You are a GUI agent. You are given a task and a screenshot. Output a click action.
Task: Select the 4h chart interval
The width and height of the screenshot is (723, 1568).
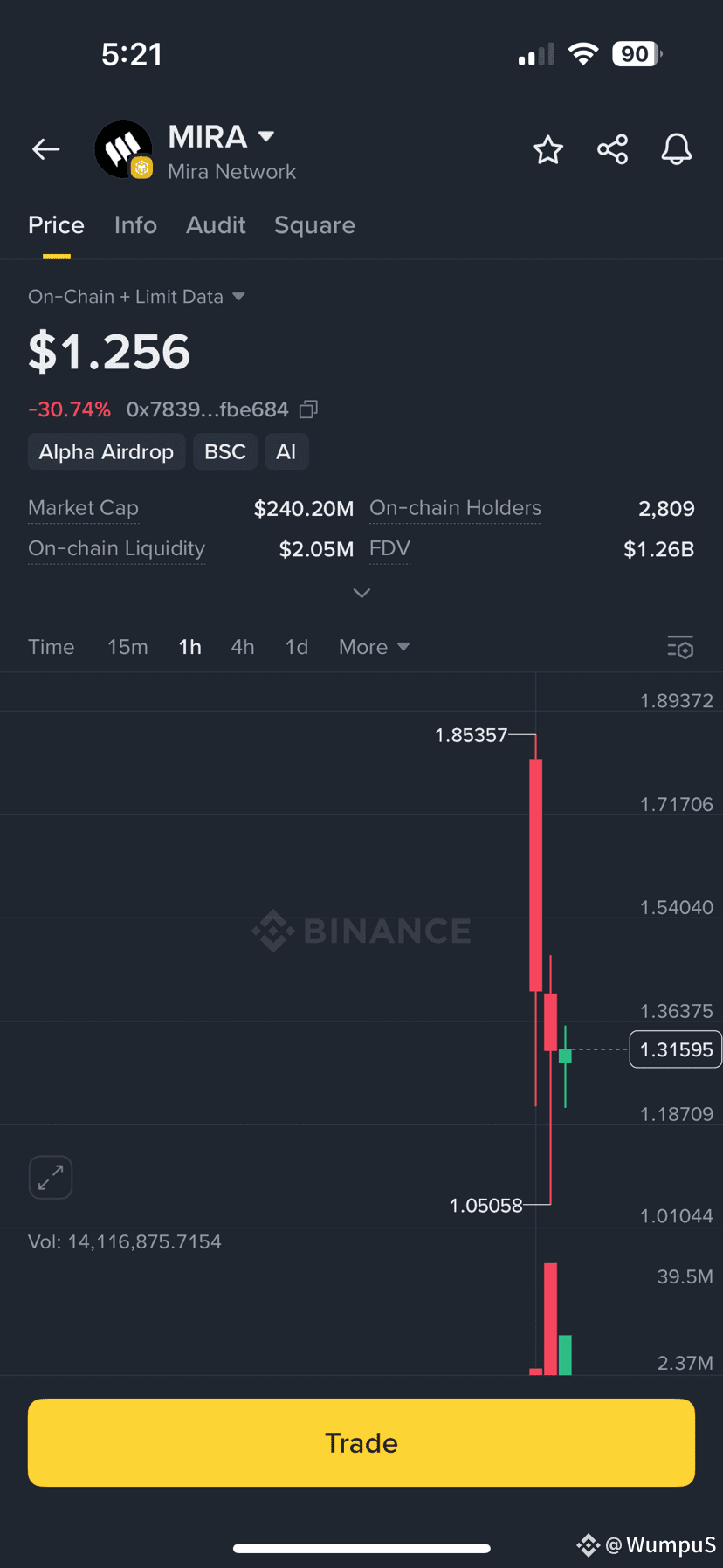pos(243,647)
